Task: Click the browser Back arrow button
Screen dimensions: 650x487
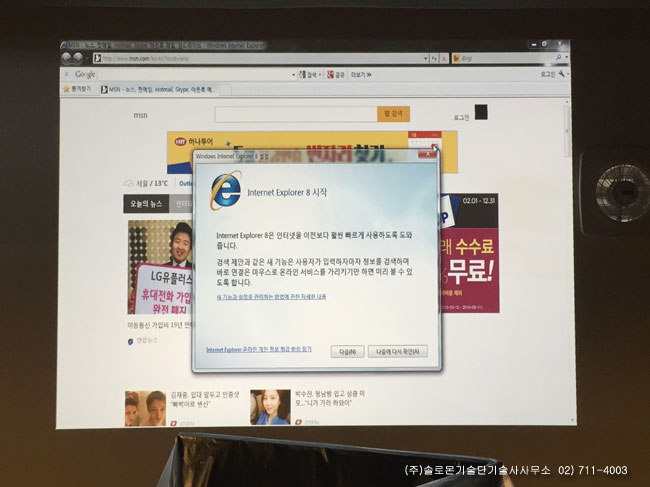Action: pyautogui.click(x=66, y=58)
